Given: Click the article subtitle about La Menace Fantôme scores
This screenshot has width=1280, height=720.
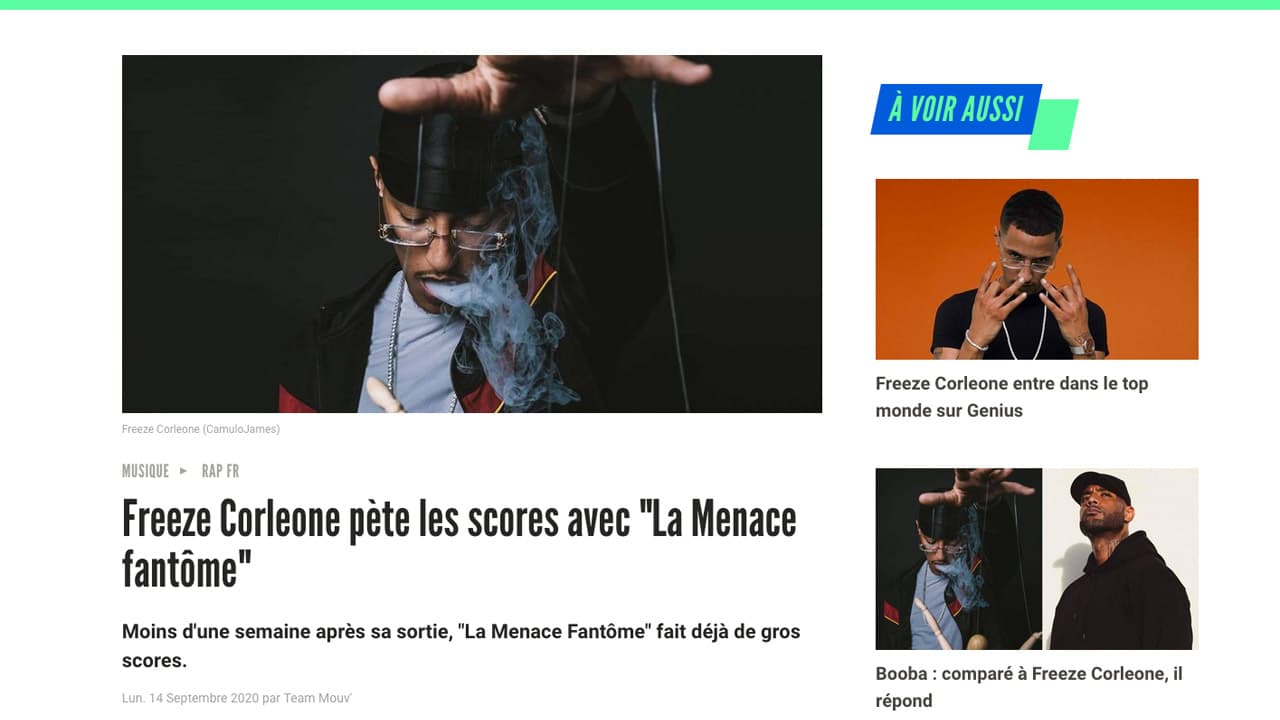Looking at the screenshot, I should (x=461, y=646).
